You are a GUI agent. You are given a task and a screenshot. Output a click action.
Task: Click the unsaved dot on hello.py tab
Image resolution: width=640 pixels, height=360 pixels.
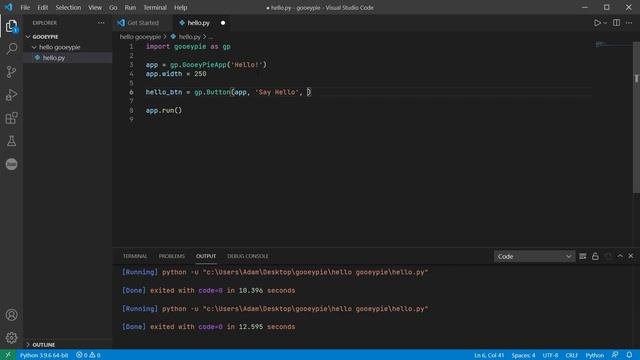(223, 23)
